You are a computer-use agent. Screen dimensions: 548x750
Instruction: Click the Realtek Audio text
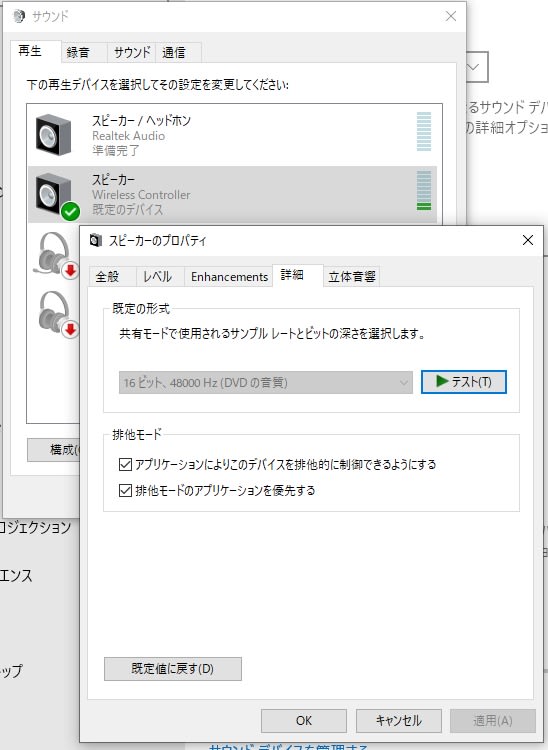(129, 136)
